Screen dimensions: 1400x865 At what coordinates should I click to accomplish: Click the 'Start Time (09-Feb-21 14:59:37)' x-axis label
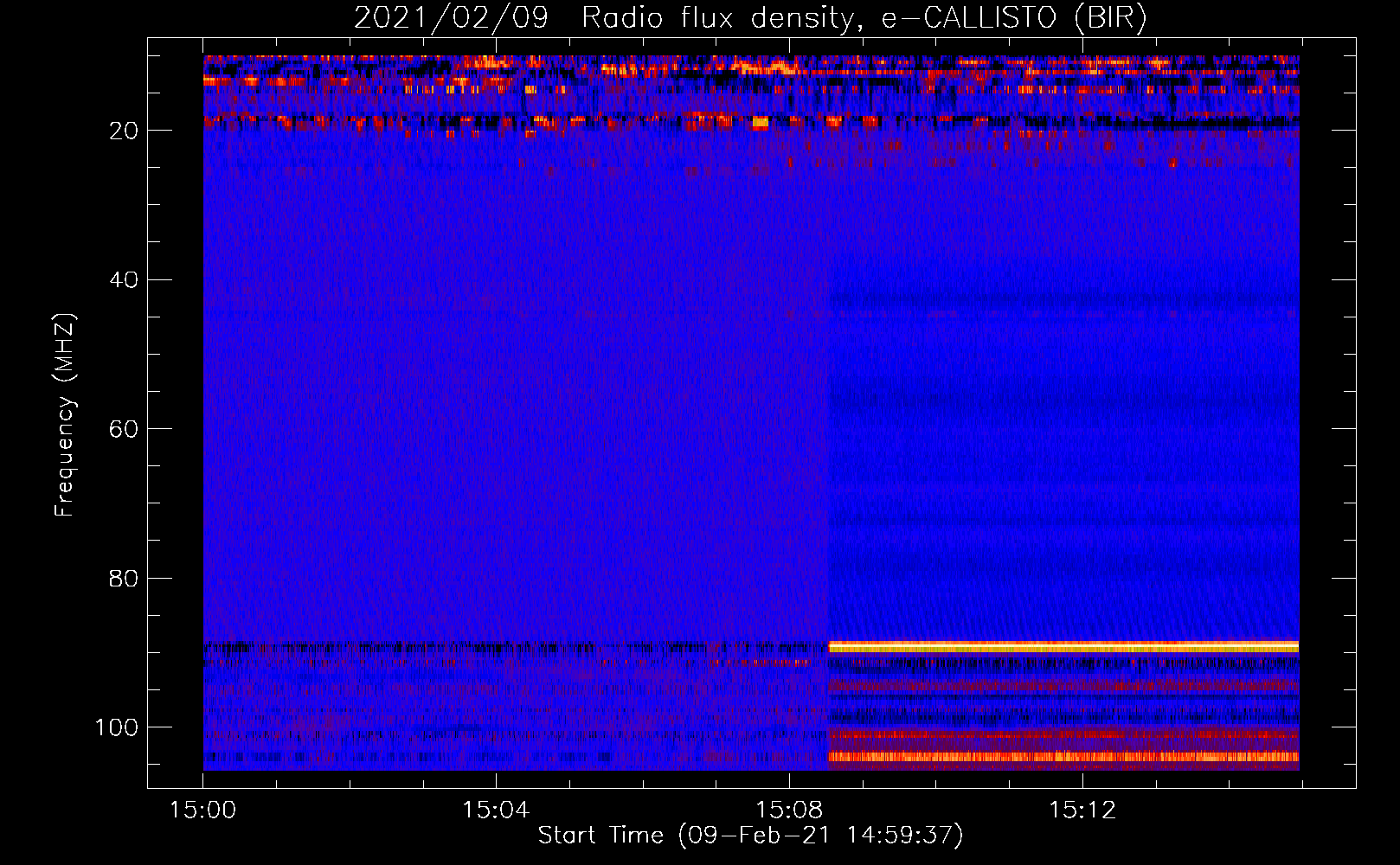(x=750, y=836)
